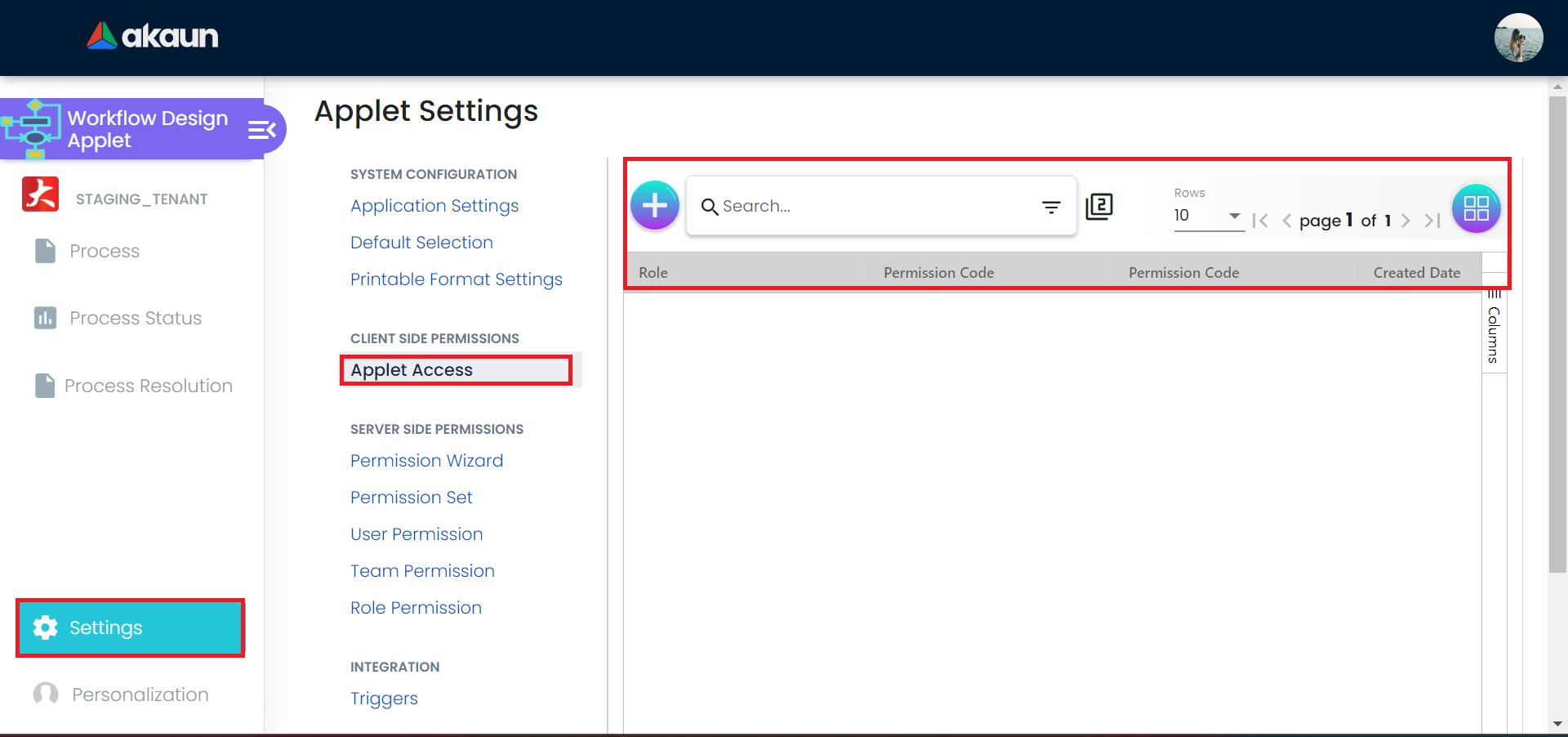Open the user profile avatar
This screenshot has width=1568, height=737.
click(x=1518, y=38)
